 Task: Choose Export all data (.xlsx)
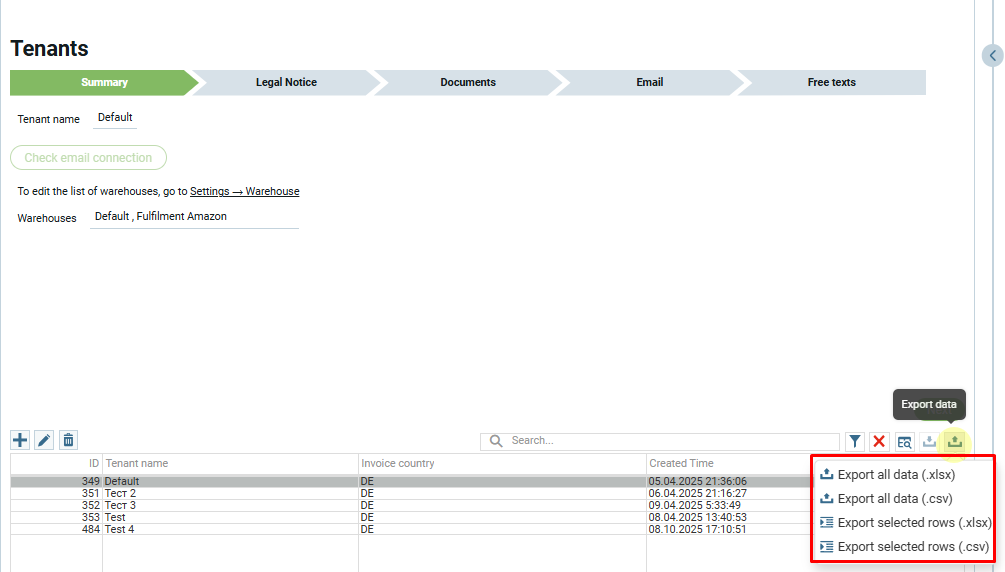[894, 474]
